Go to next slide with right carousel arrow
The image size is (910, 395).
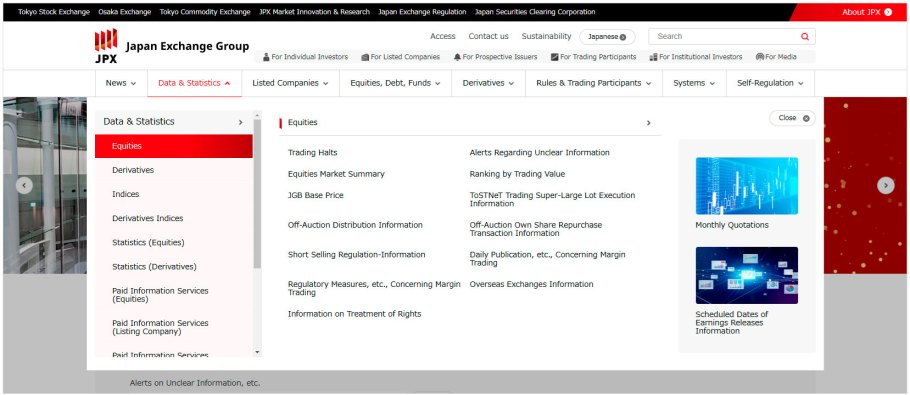pyautogui.click(x=886, y=186)
